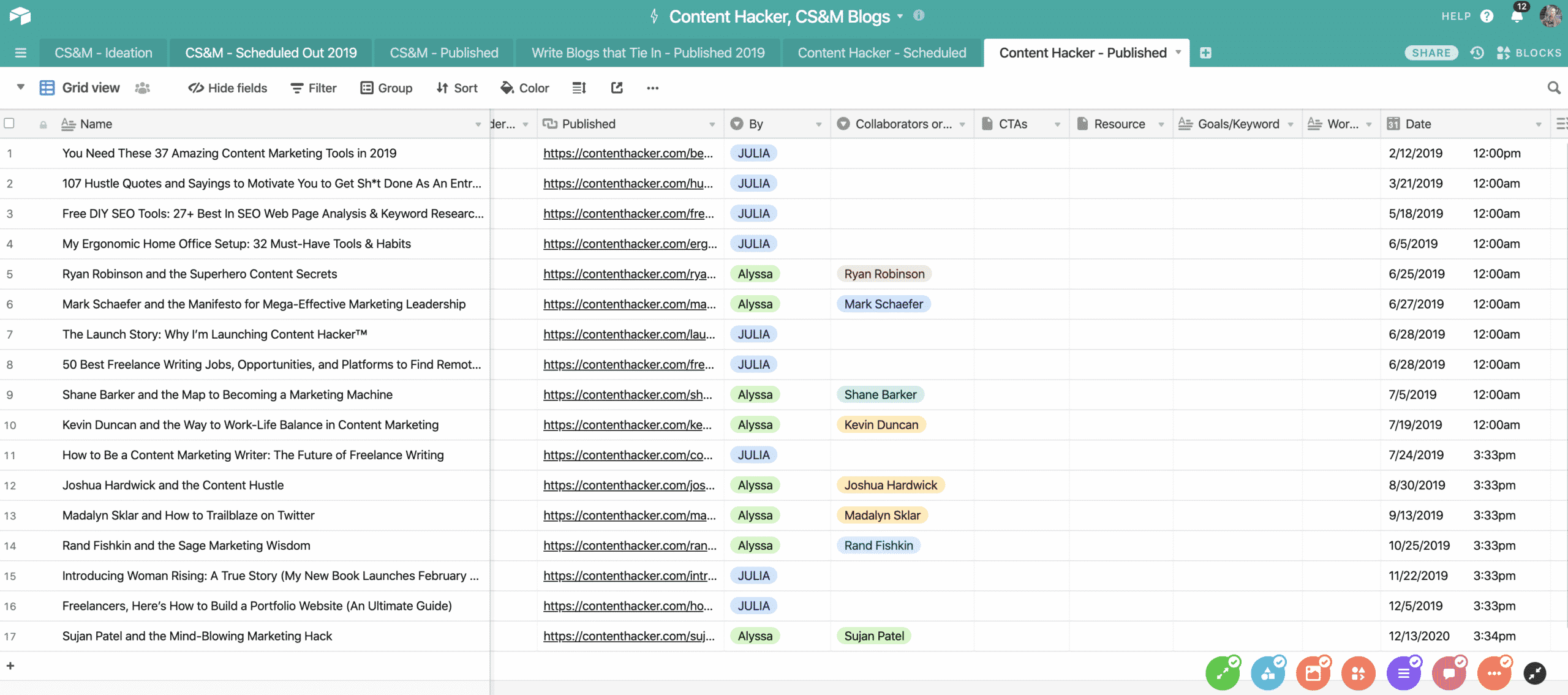Click the Rand Fishkin collaborator tag
This screenshot has height=695, width=1568.
(x=878, y=545)
